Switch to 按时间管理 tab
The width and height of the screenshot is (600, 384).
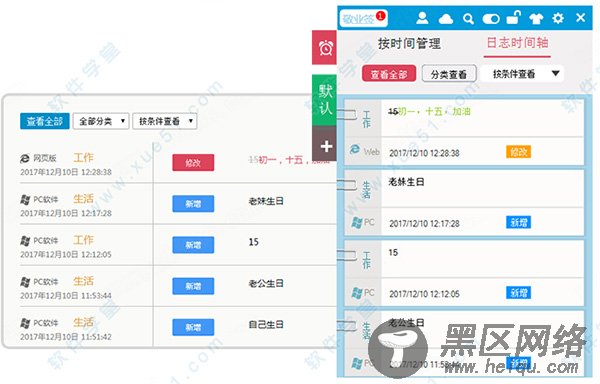(409, 43)
